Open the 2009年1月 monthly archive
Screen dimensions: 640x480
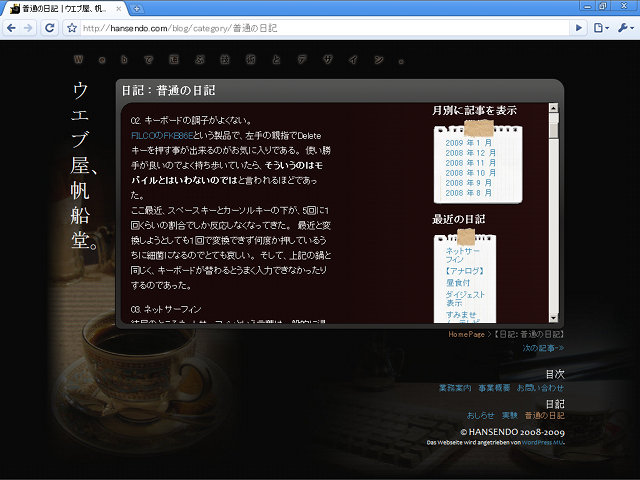[468, 143]
